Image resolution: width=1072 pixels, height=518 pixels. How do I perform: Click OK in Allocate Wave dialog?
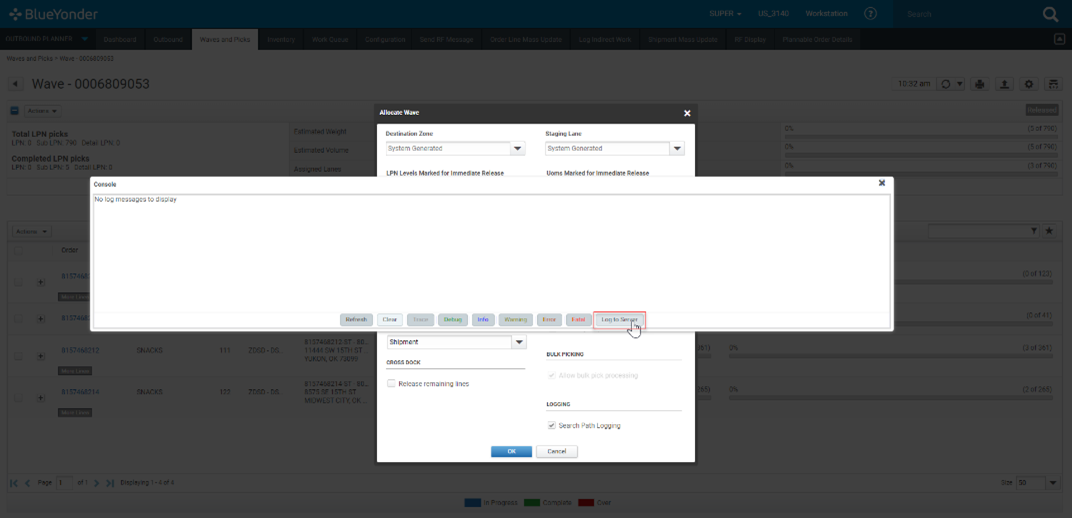click(x=511, y=452)
